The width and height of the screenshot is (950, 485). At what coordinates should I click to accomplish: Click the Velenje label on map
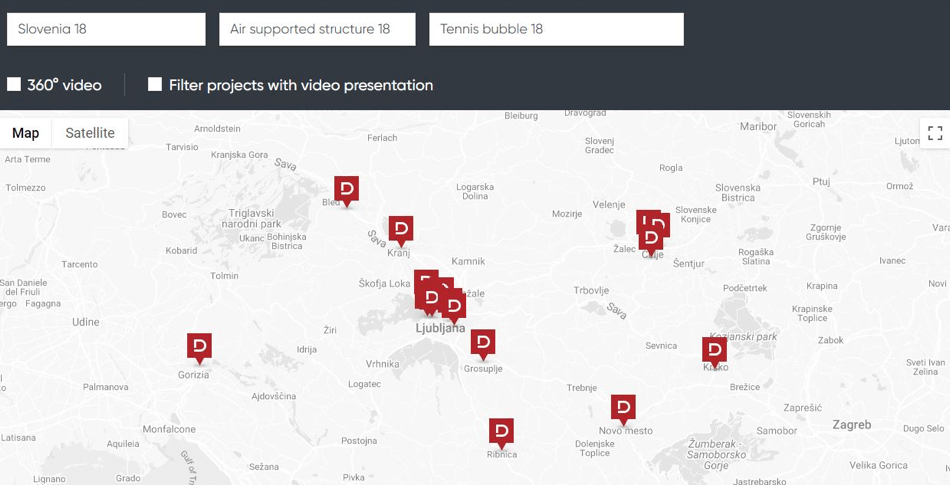click(609, 205)
